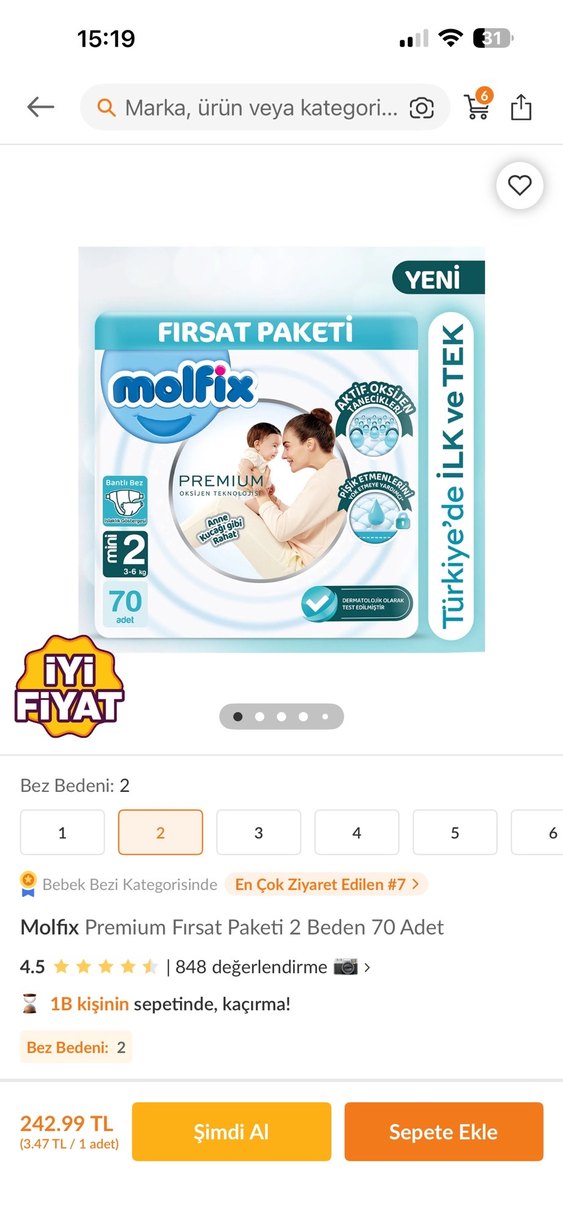Tap the orange magnifier search icon
Image resolution: width=563 pixels, height=1219 pixels.
click(x=105, y=108)
